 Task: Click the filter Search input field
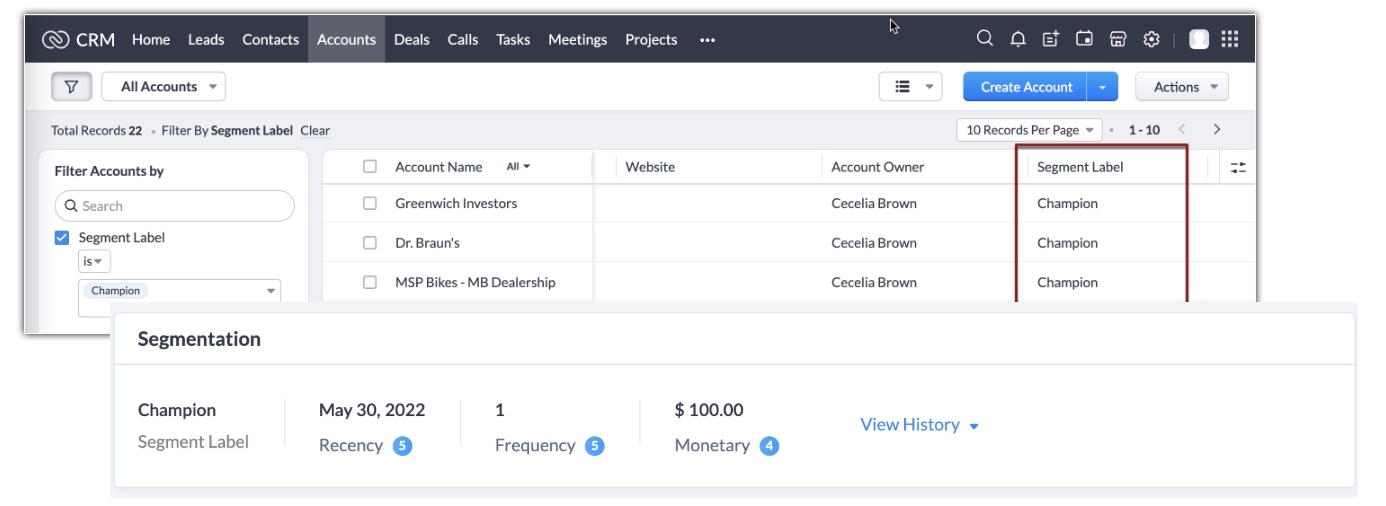click(x=175, y=206)
